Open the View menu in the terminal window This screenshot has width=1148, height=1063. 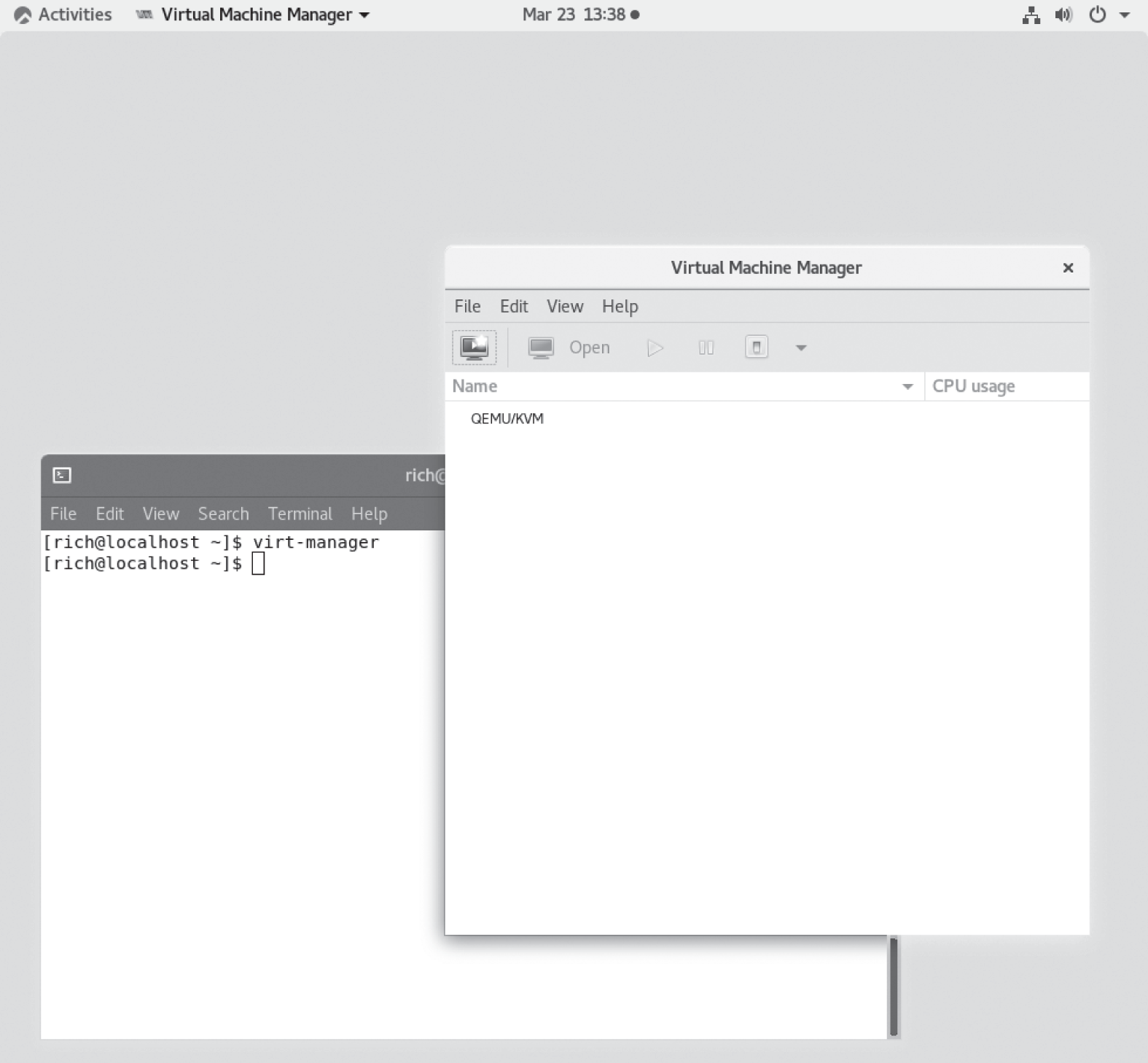point(161,514)
